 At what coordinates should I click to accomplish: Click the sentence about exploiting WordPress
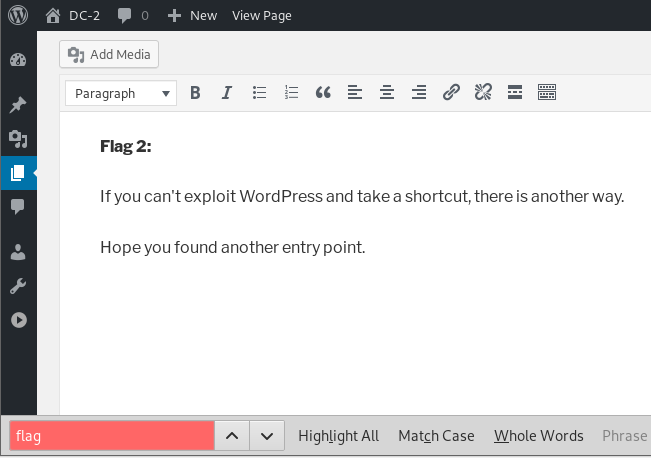[362, 196]
